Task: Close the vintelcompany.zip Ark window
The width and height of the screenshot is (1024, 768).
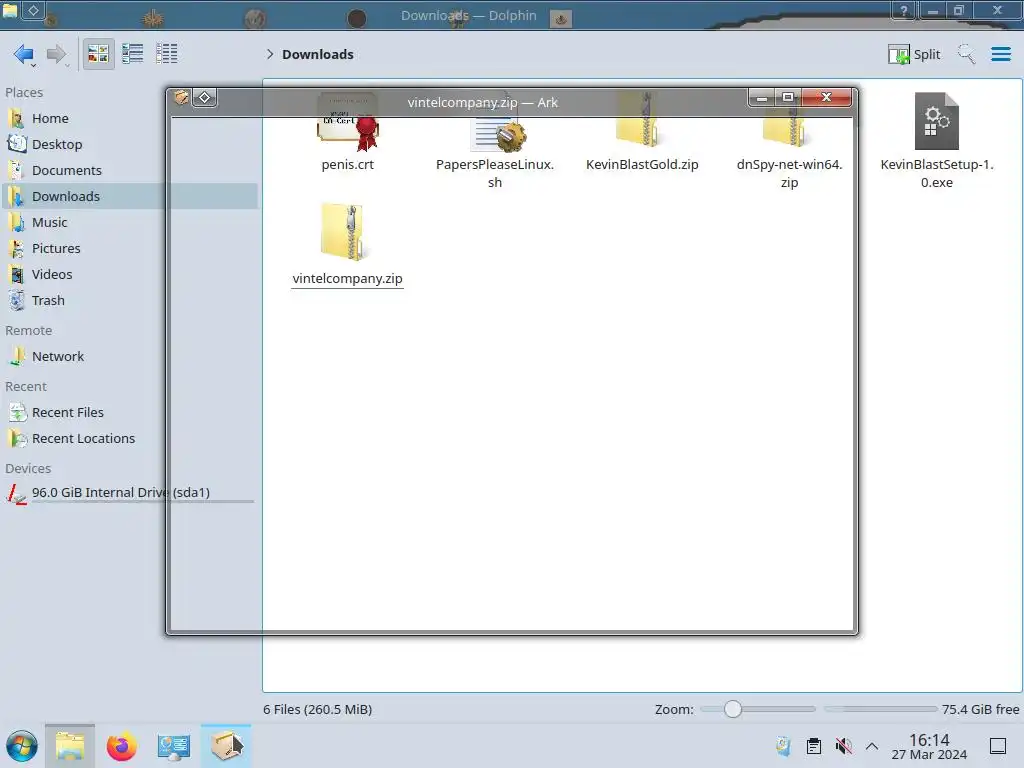Action: [x=827, y=98]
